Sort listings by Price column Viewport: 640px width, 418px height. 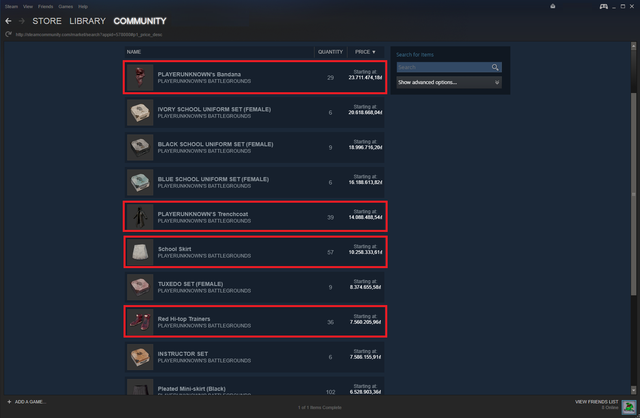coord(365,52)
